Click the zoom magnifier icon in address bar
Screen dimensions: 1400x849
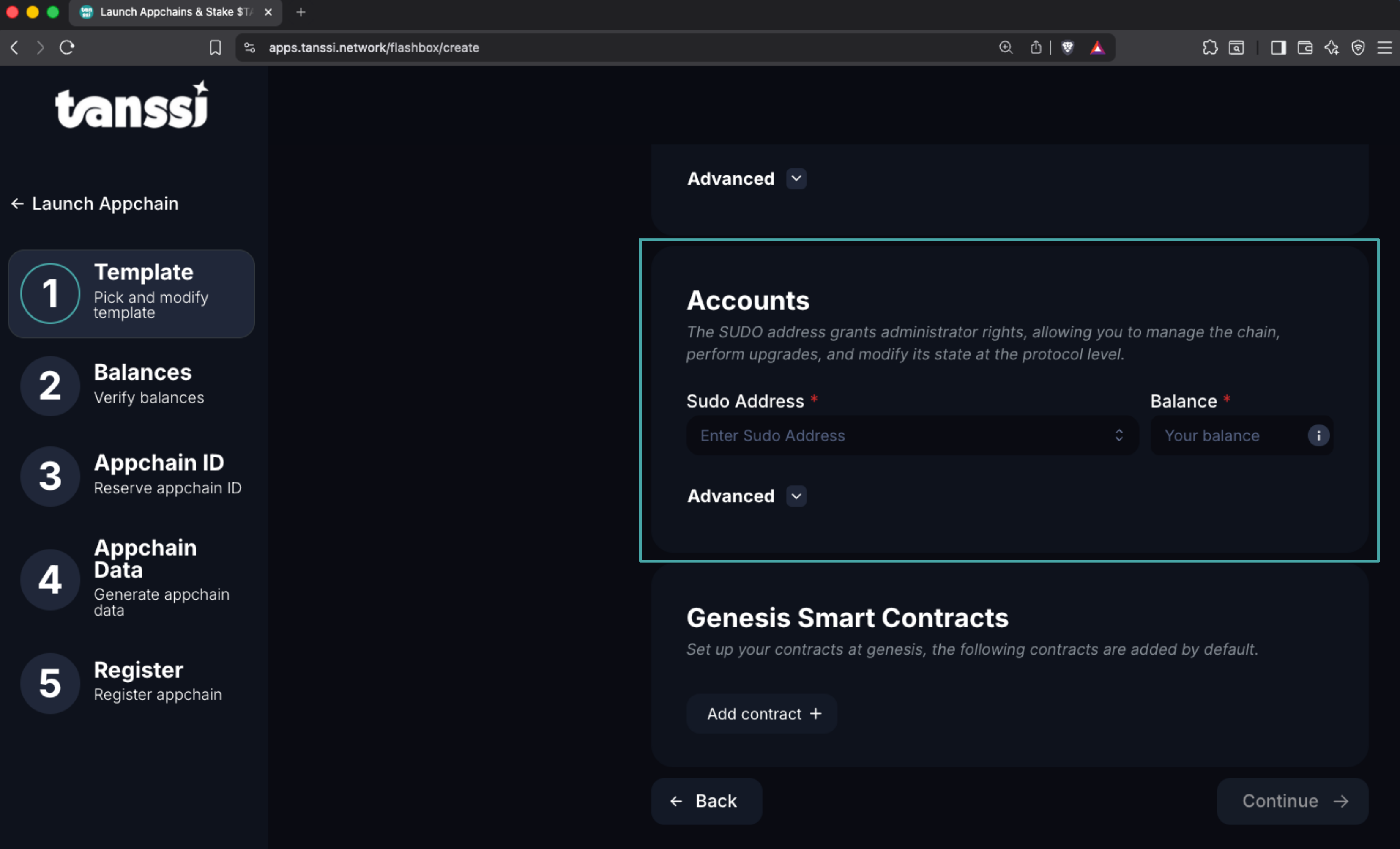point(1006,48)
